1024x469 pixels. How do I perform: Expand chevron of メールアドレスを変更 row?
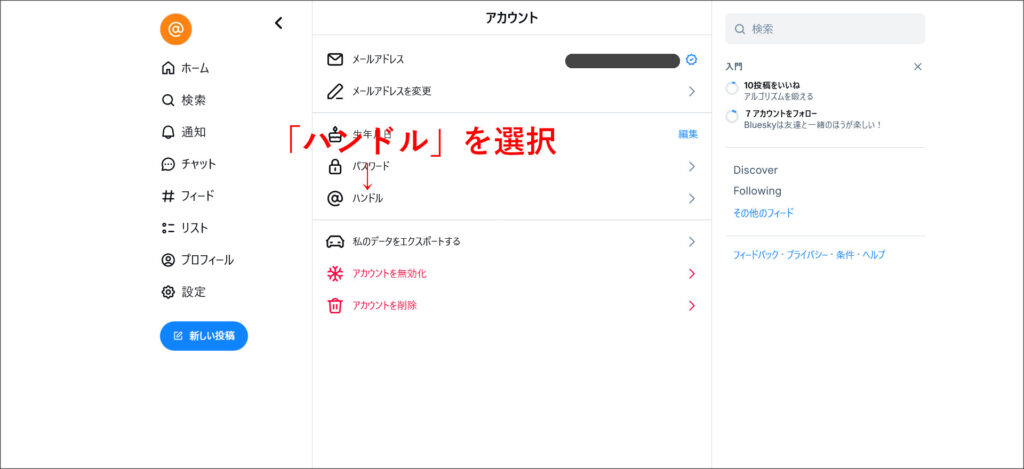pos(692,91)
